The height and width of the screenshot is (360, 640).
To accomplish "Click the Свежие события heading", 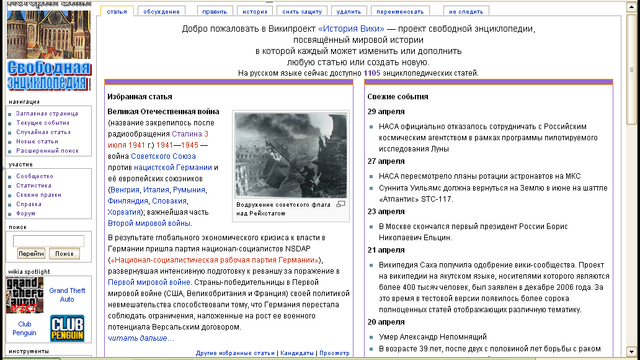I will tap(398, 97).
